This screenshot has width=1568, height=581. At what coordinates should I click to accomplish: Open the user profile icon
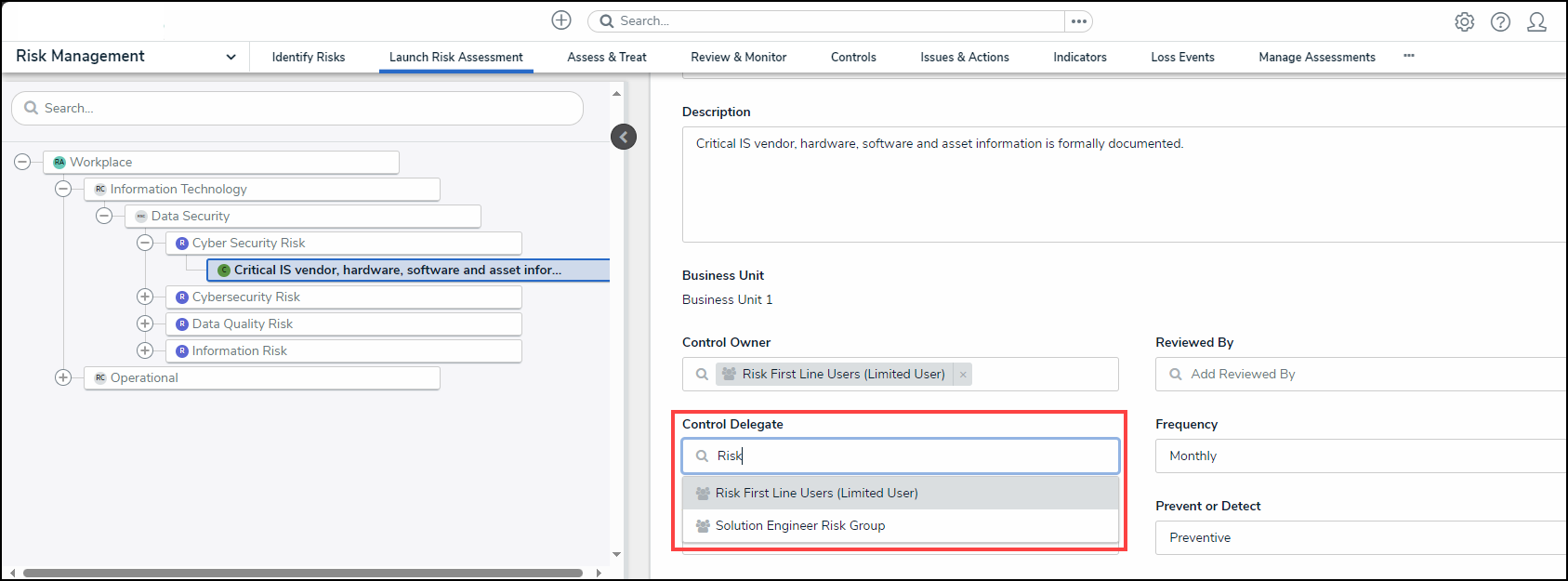click(x=1536, y=22)
